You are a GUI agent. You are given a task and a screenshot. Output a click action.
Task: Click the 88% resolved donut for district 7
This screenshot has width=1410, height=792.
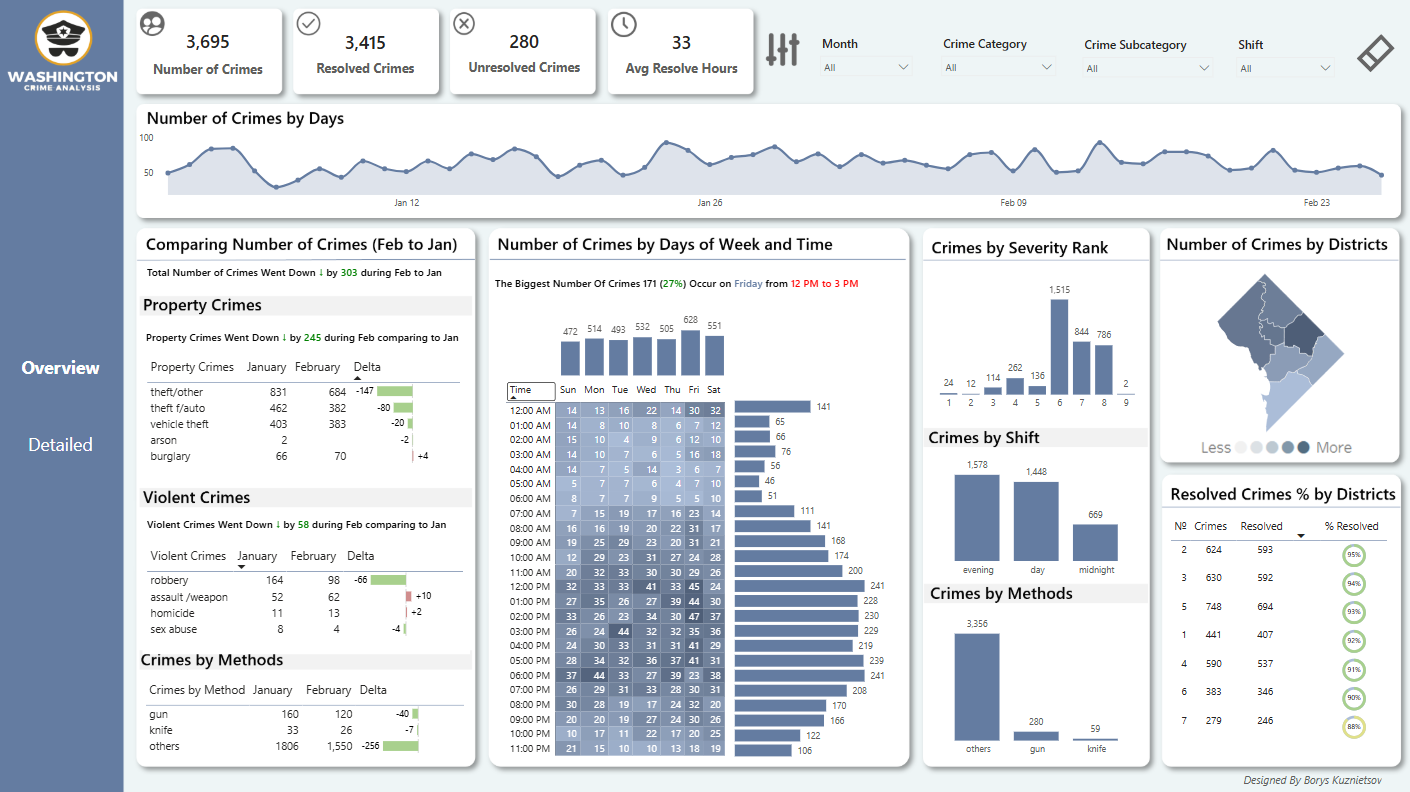pyautogui.click(x=1355, y=727)
